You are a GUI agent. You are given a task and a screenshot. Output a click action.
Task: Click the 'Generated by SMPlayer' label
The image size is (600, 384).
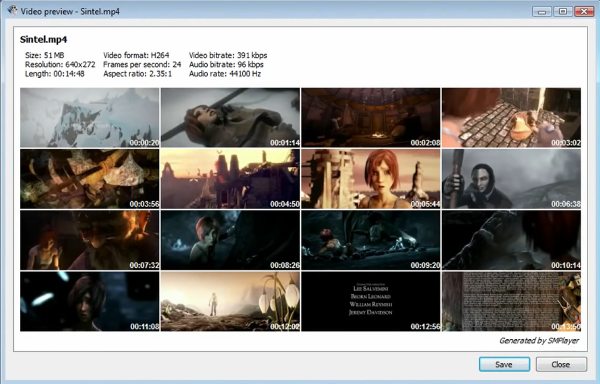[x=539, y=340]
